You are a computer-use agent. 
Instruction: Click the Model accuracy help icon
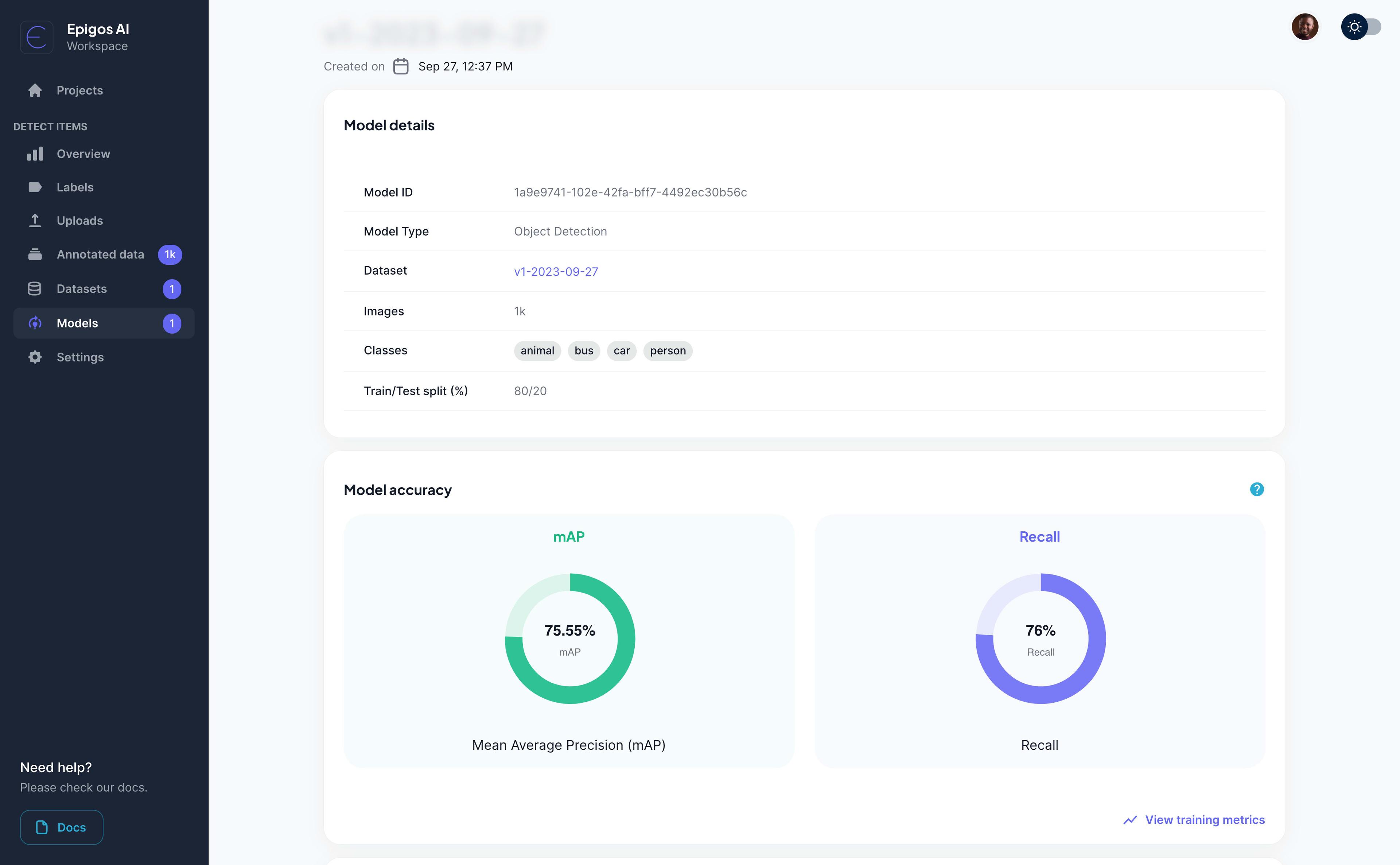[x=1256, y=489]
